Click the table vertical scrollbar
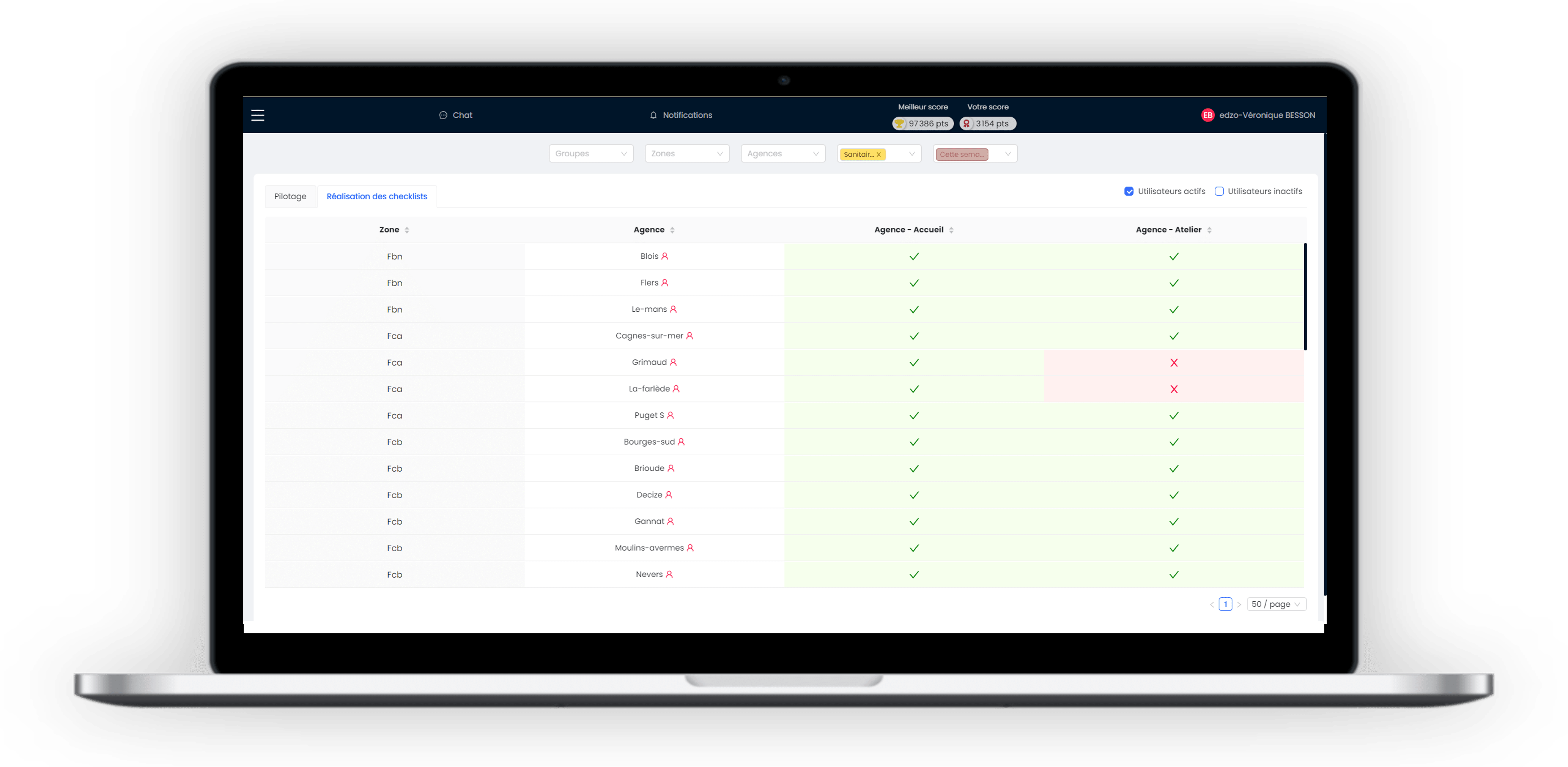 tap(1305, 297)
